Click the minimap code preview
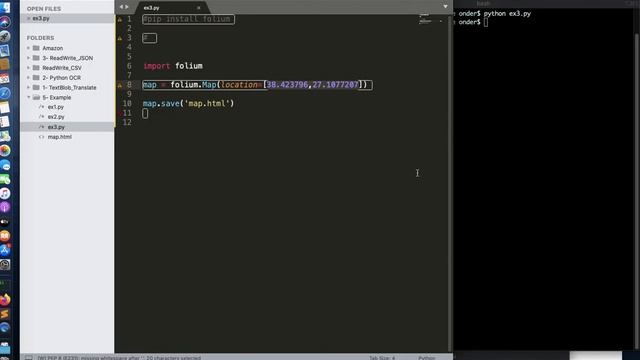Viewport: 640px width, 360px height. pos(425,19)
